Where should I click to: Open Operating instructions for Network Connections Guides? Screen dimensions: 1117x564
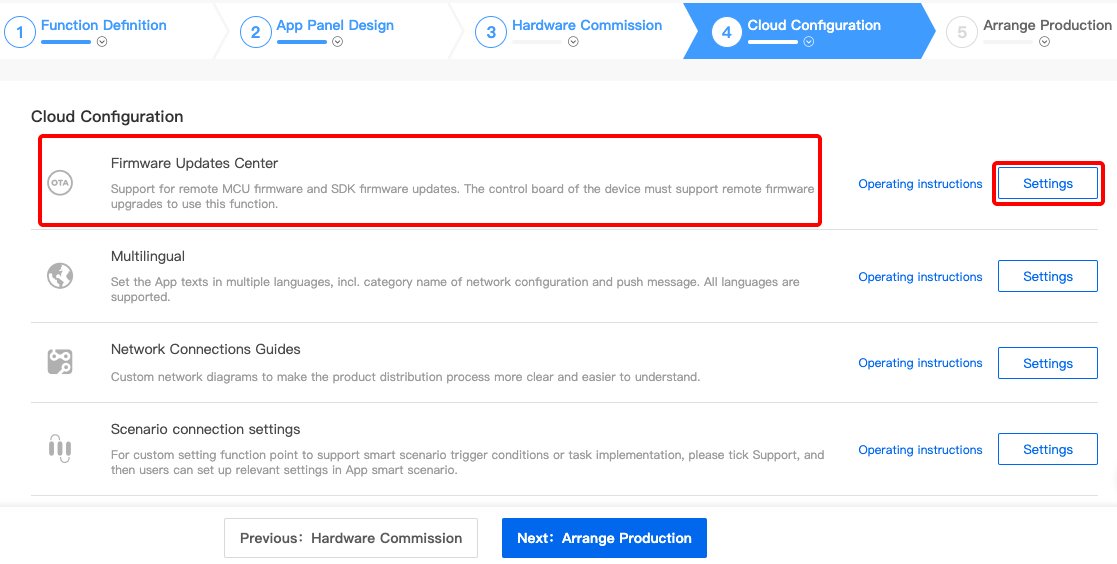pyautogui.click(x=920, y=363)
